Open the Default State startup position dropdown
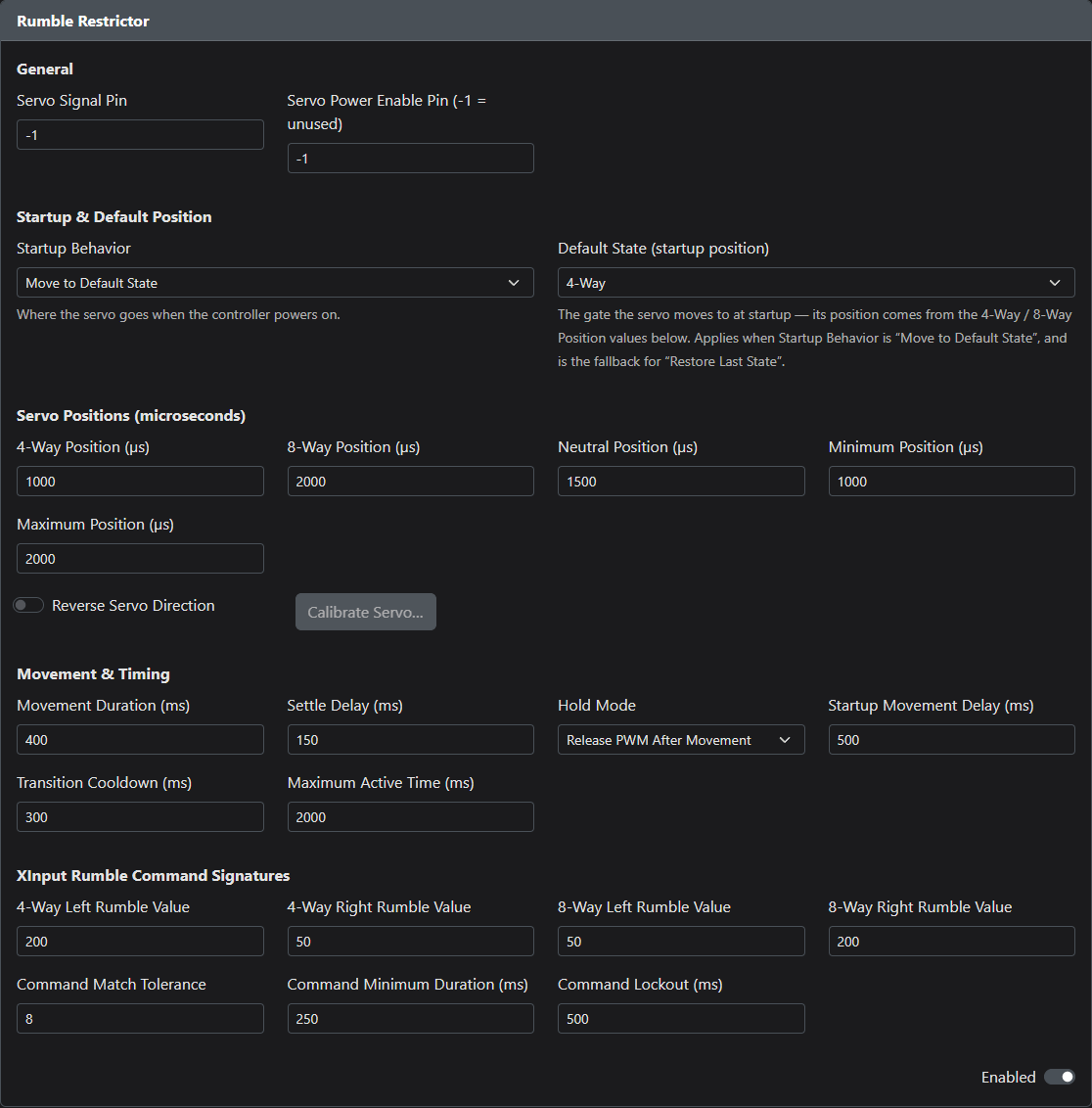1092x1108 pixels. coord(816,283)
